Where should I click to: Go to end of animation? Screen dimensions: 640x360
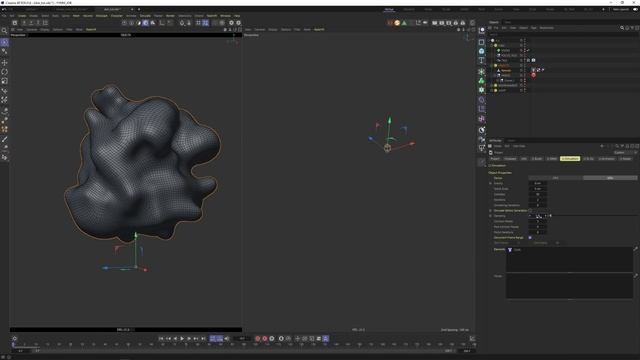tap(203, 338)
